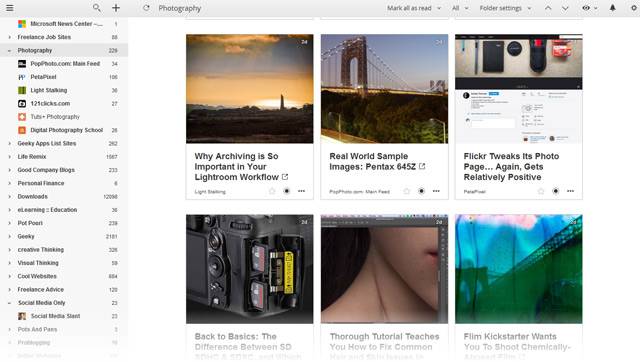This screenshot has height=362, width=640.
Task: Collapse the Social Media Only folder
Action: (9, 303)
